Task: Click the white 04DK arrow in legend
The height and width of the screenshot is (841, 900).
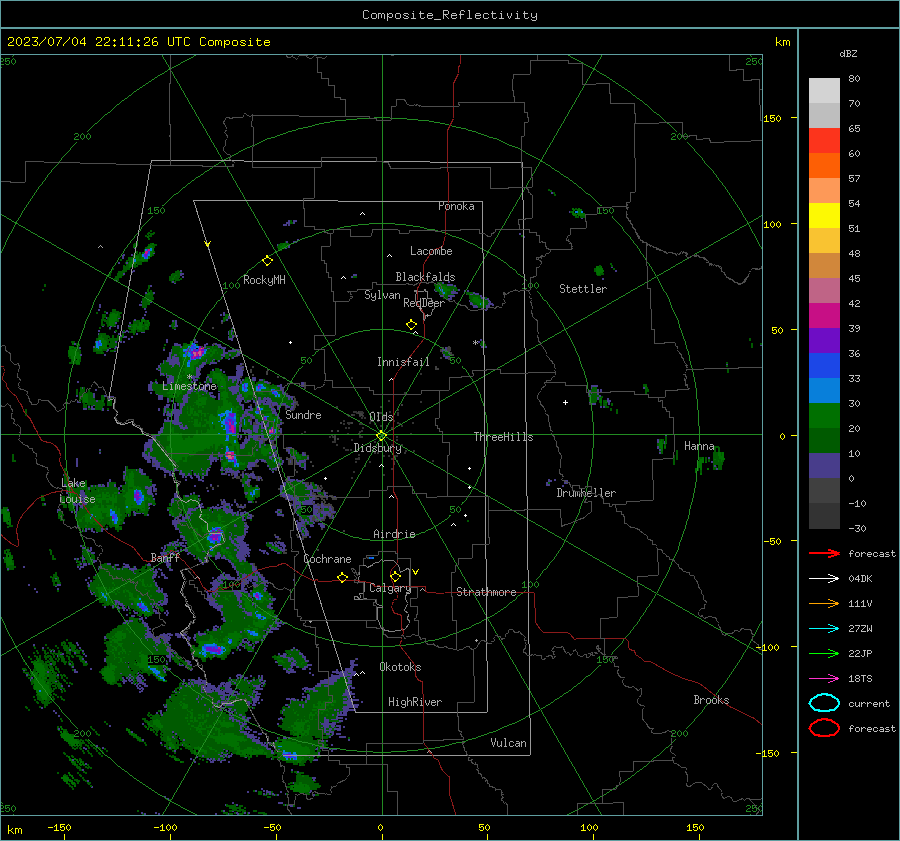Action: point(824,579)
